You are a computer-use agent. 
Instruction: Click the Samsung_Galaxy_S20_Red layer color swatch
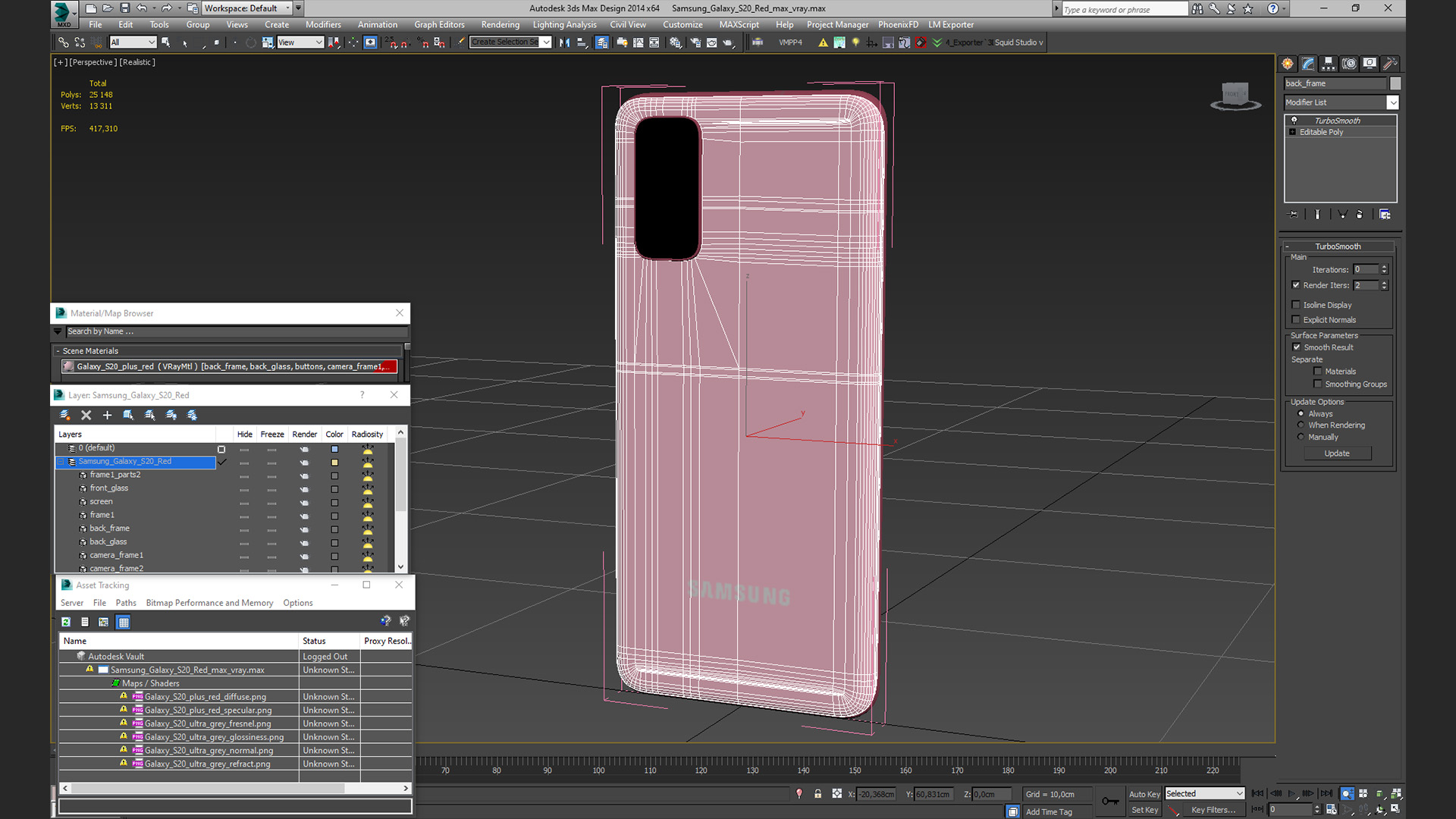334,462
